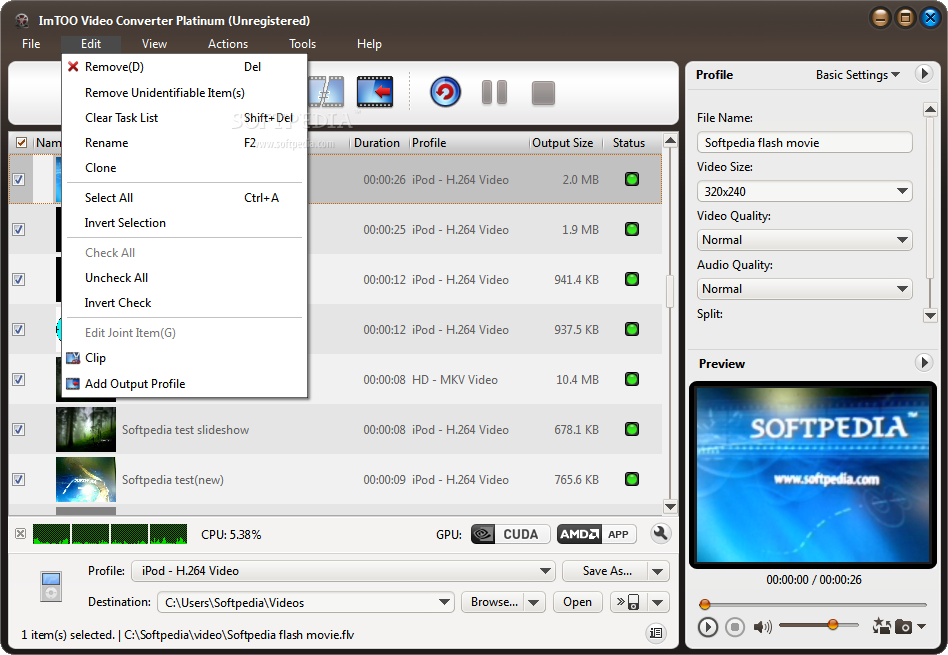Expand the arrow beside the transfer to device icon
948x655 pixels.
point(658,602)
